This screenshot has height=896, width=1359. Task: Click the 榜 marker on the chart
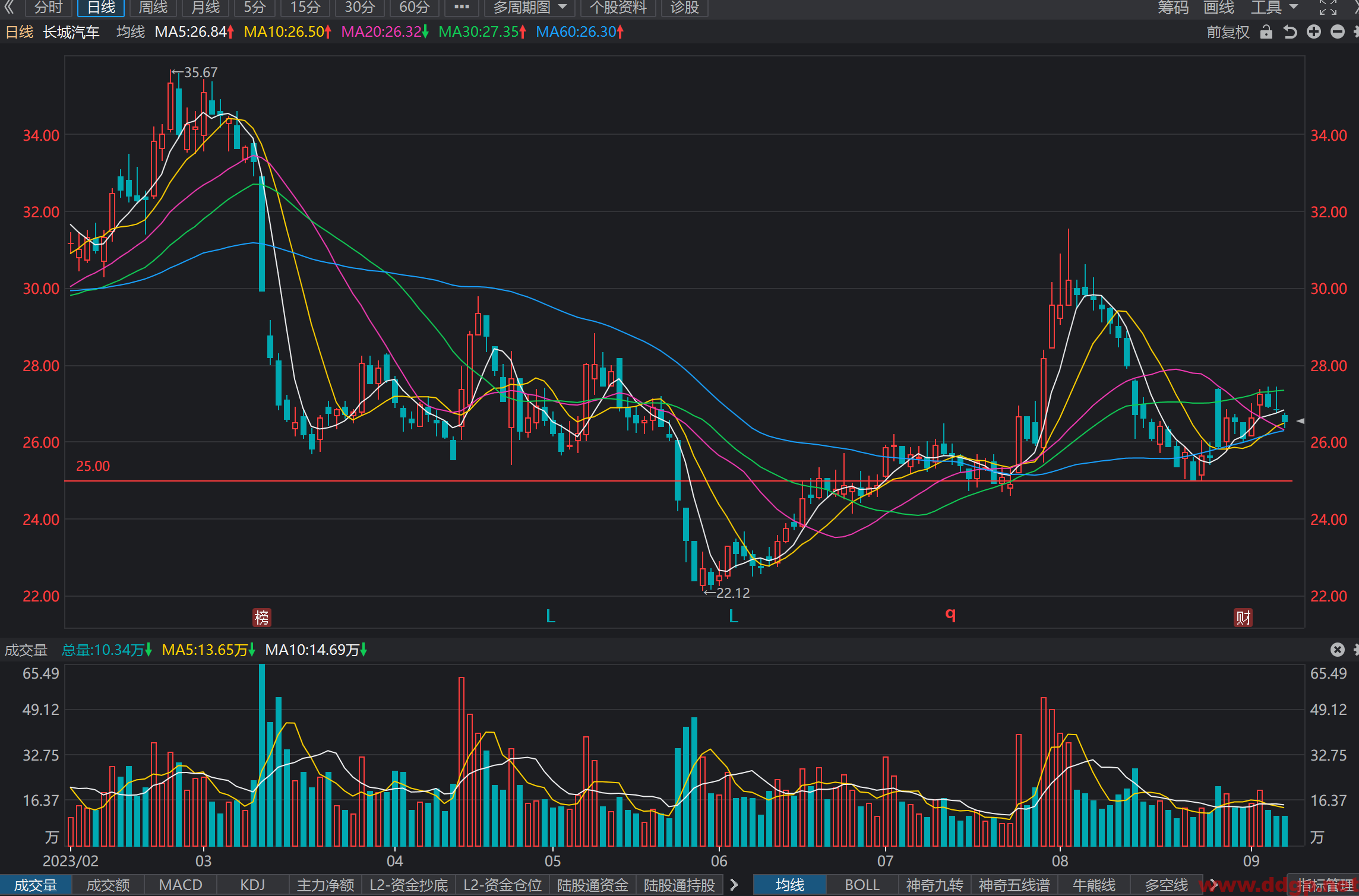[261, 618]
